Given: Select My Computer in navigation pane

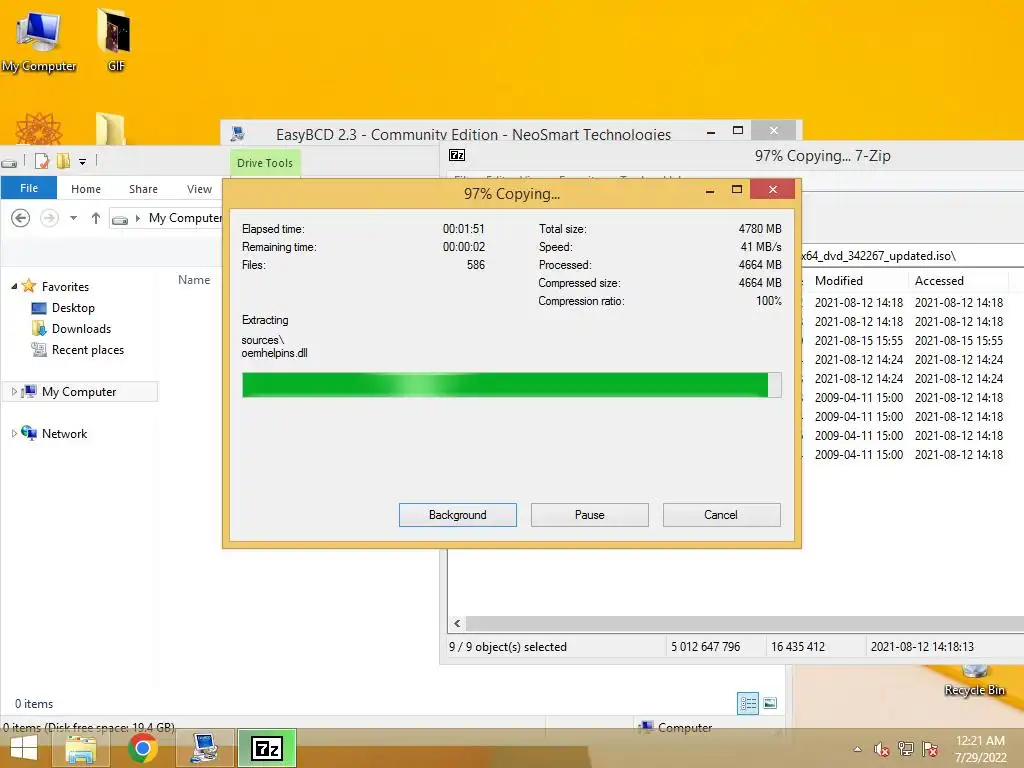Looking at the screenshot, I should coord(78,392).
